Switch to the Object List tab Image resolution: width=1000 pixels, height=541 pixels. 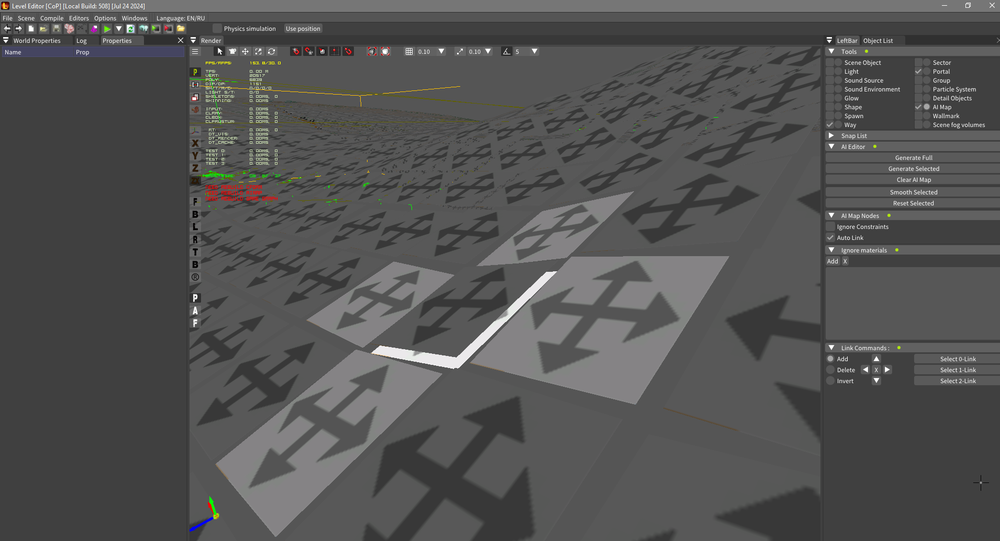pos(878,41)
